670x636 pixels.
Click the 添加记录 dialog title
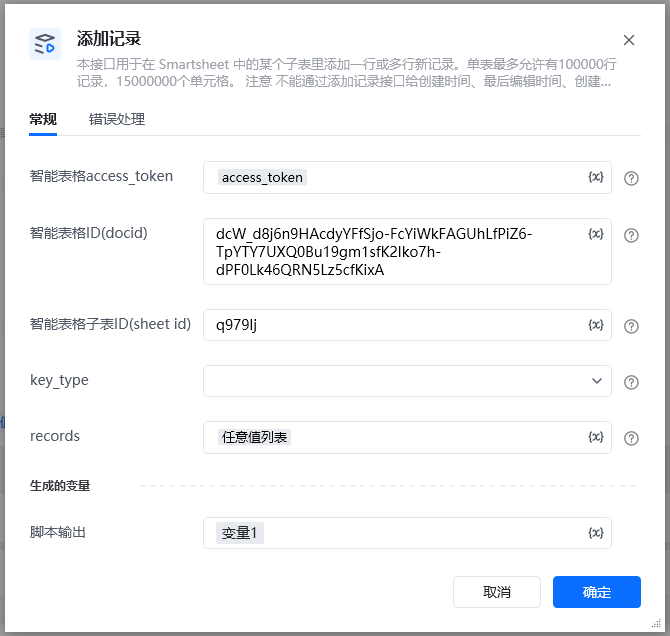click(x=109, y=38)
